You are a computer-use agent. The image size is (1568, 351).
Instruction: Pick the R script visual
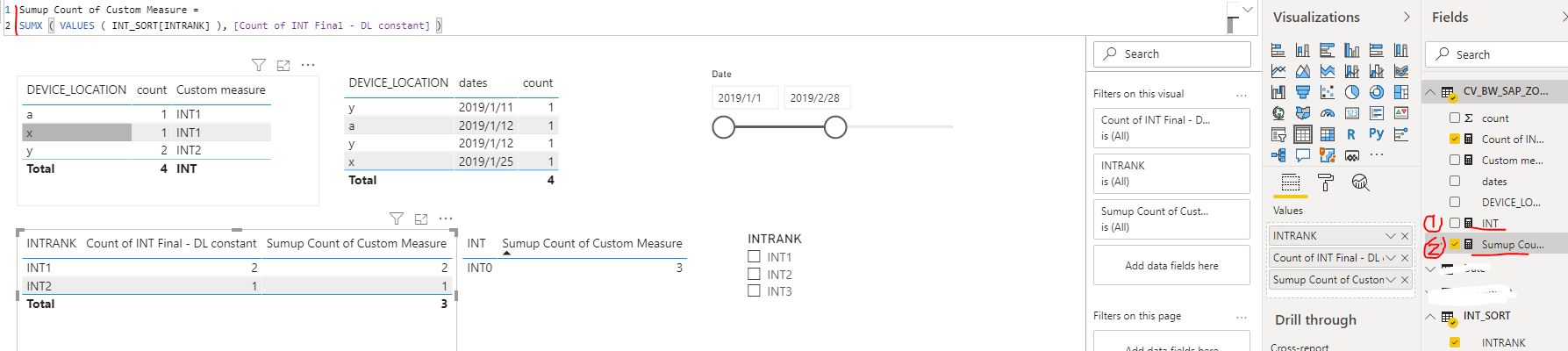1351,134
